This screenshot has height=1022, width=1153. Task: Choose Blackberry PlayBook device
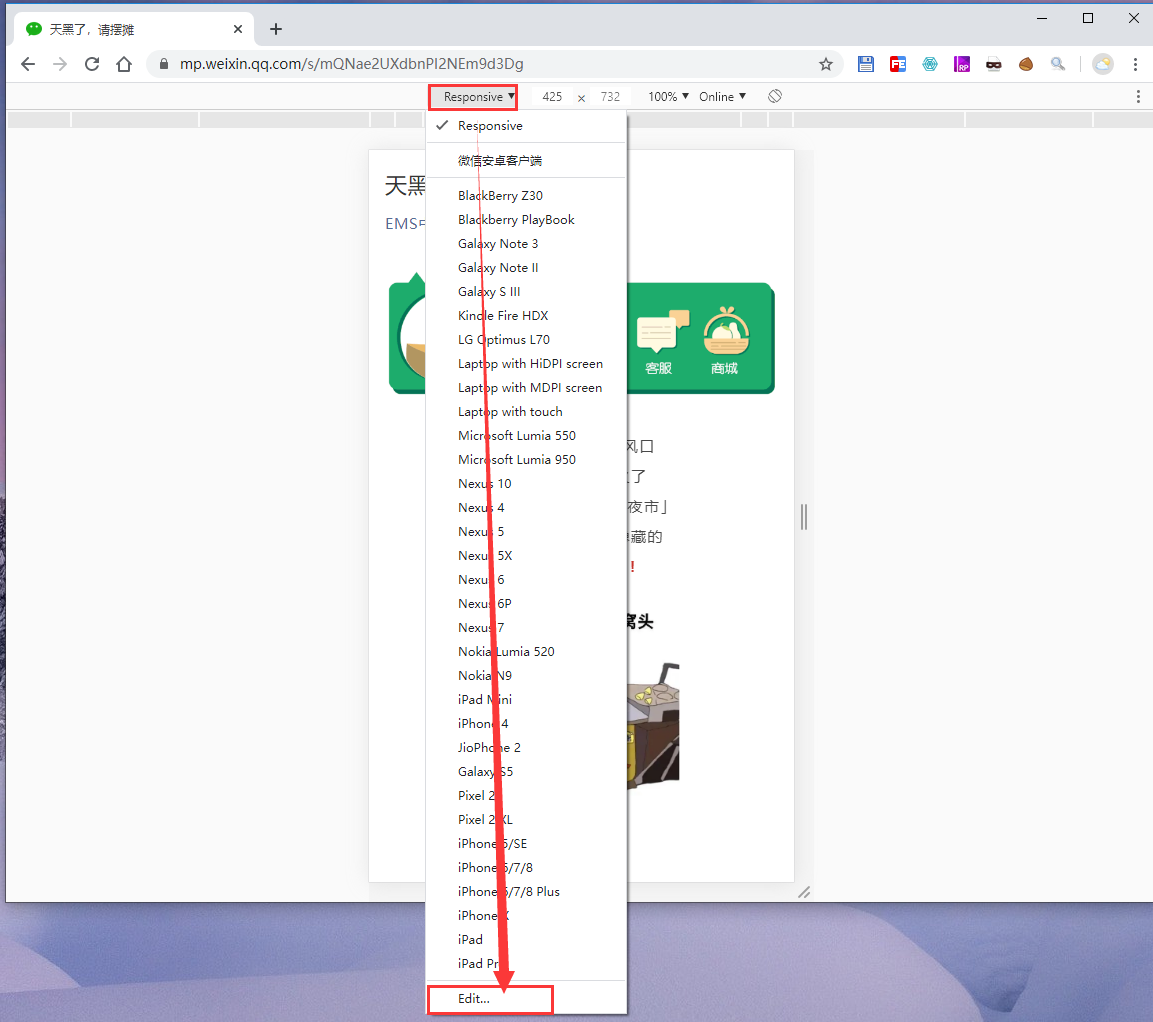tap(526, 220)
